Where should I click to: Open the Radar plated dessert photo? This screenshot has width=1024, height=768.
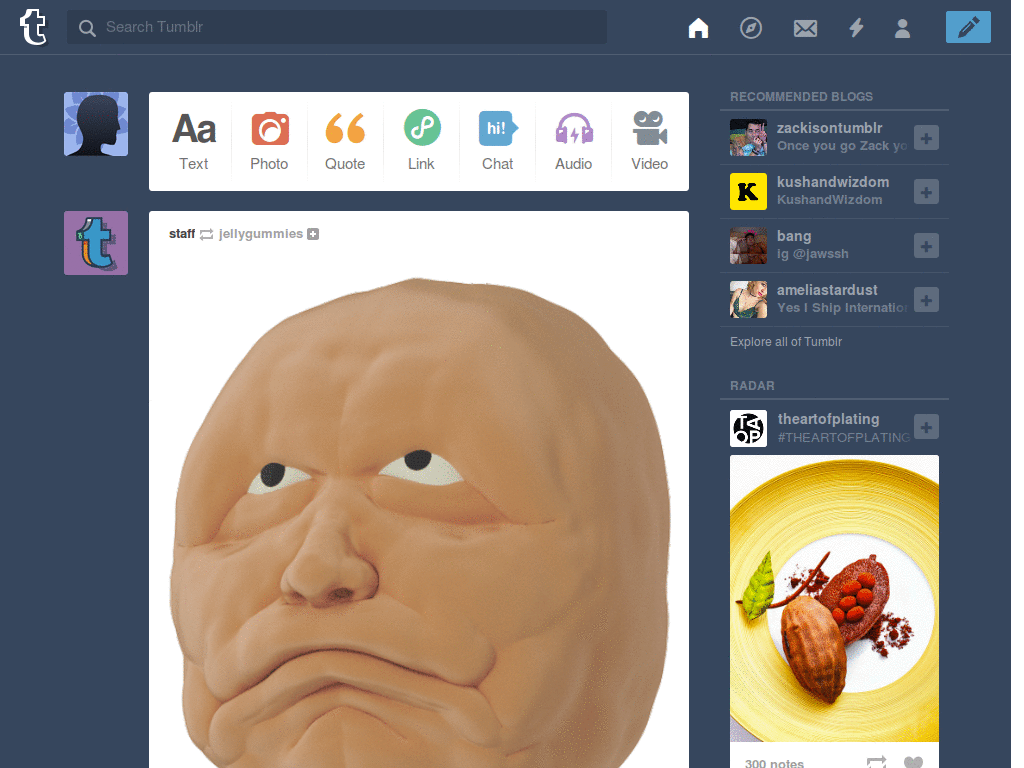point(834,598)
